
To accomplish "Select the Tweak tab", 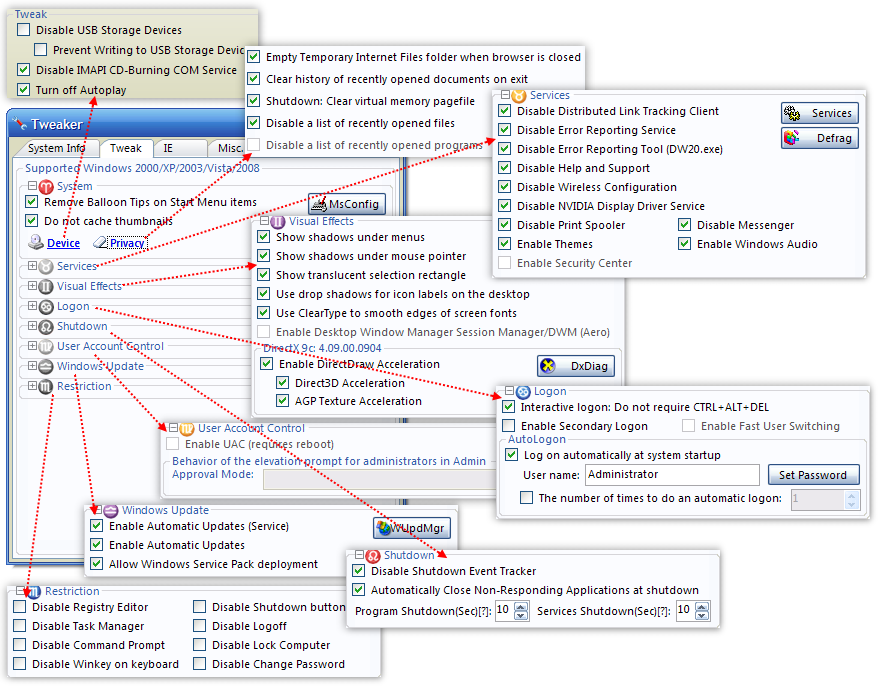I will 126,148.
